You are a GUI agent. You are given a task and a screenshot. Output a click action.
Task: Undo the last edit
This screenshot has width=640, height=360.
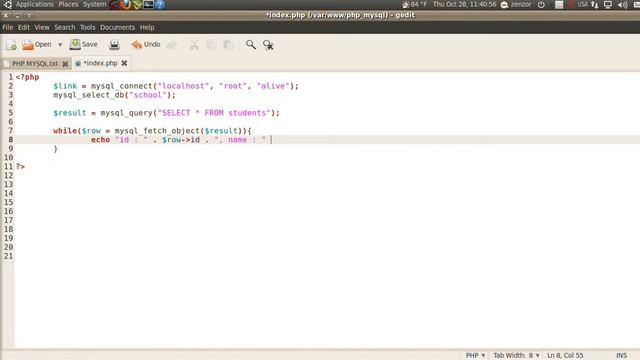pos(146,44)
